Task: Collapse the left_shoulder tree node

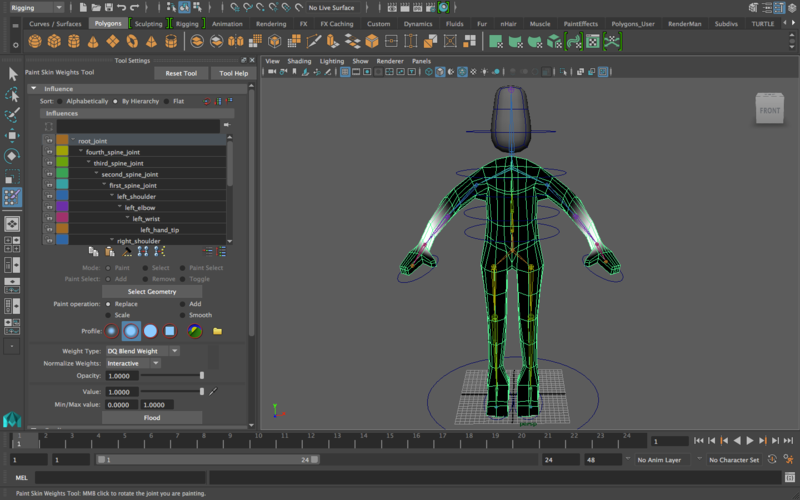Action: pyautogui.click(x=112, y=195)
